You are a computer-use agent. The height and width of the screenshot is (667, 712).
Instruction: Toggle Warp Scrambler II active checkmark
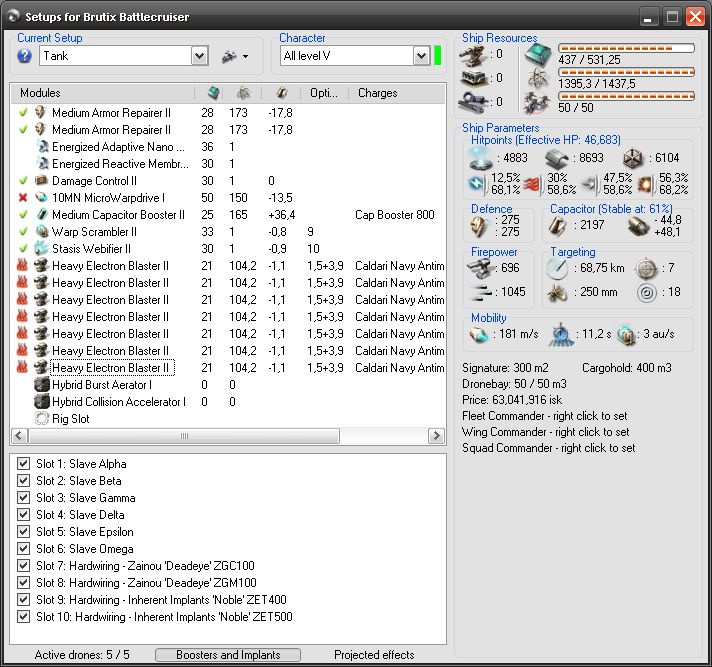tap(23, 232)
